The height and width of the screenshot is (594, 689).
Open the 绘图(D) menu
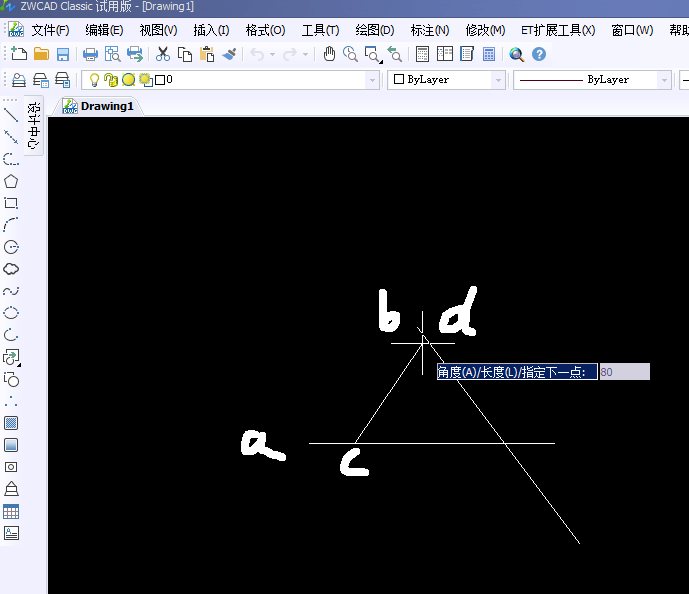tap(374, 30)
